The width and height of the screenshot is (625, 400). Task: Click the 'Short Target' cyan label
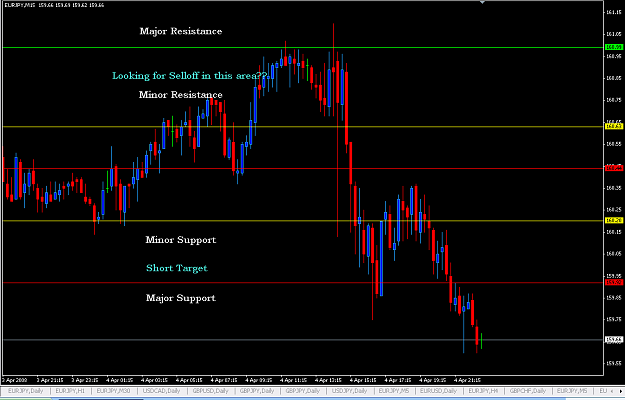coord(177,268)
